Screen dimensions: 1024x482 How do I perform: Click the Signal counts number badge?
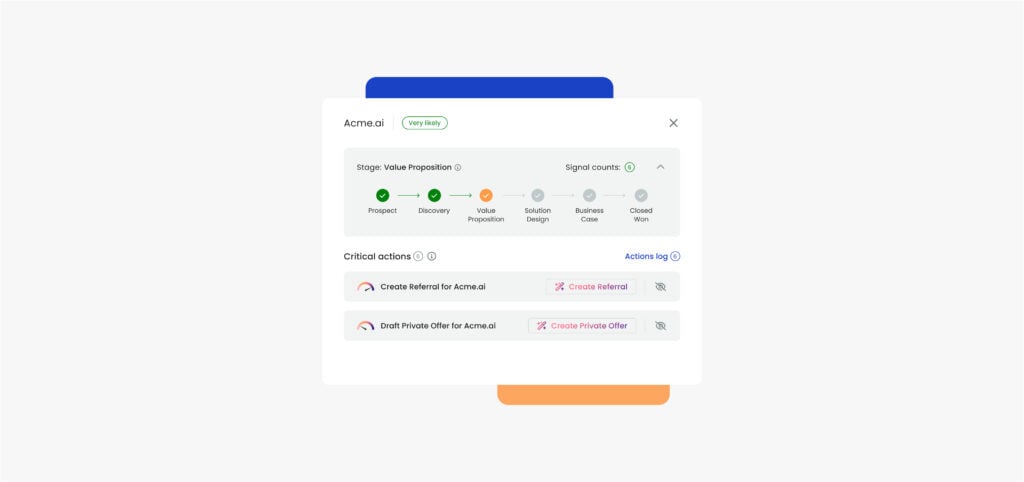[x=630, y=167]
